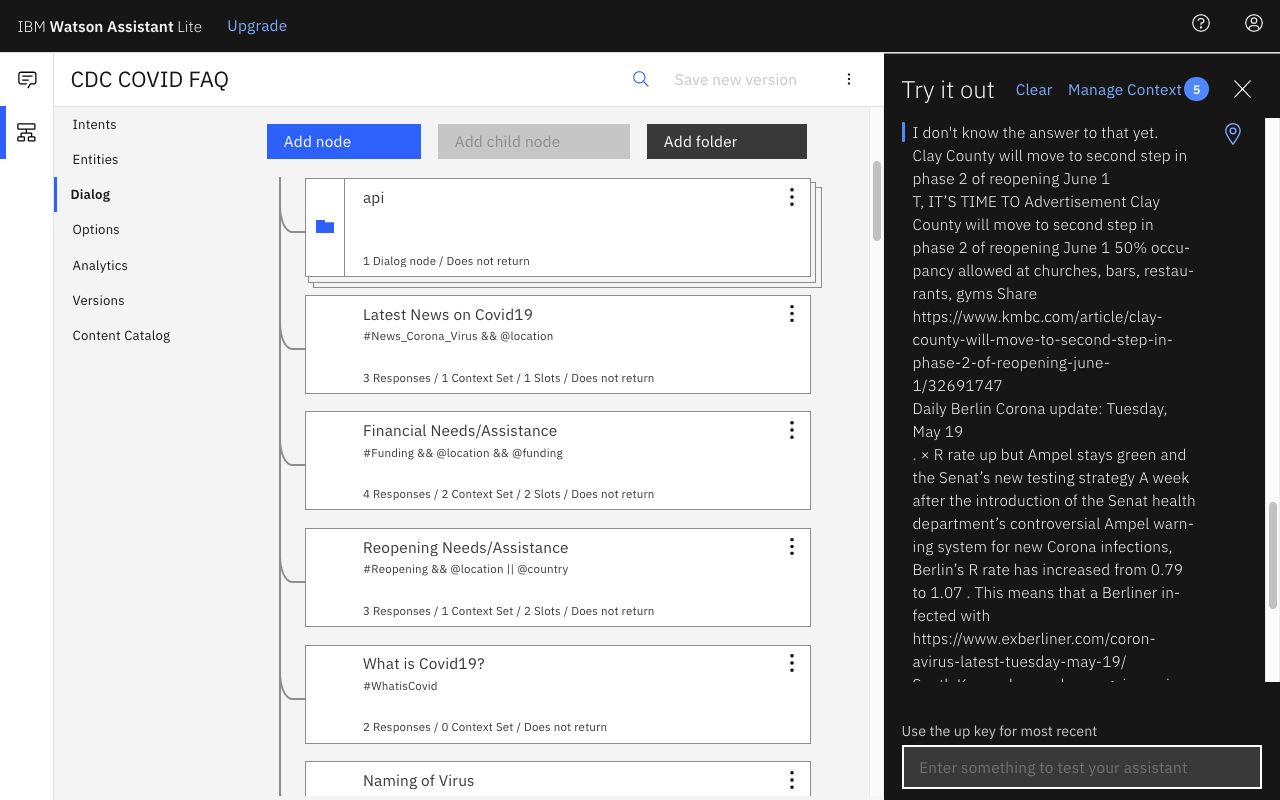Open Content Catalog section
The width and height of the screenshot is (1280, 800).
coord(121,335)
